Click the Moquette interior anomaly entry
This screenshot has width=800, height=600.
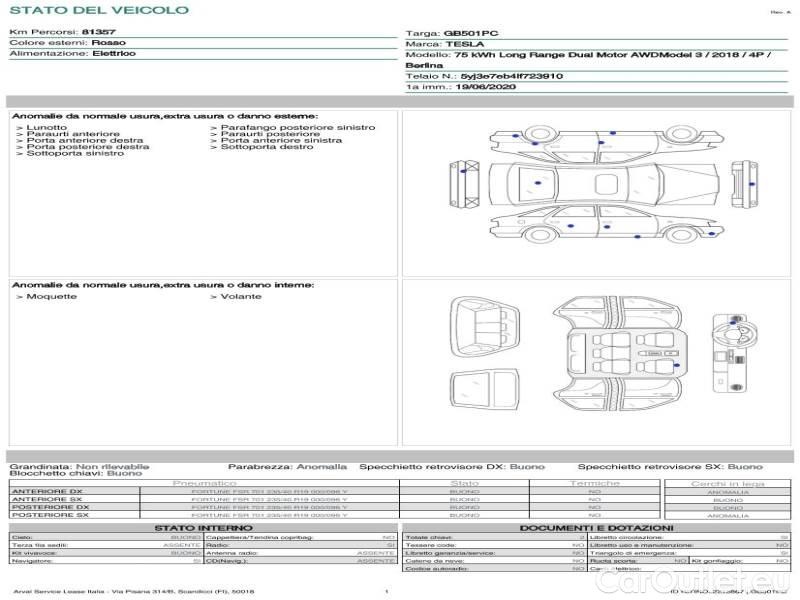pyautogui.click(x=50, y=297)
